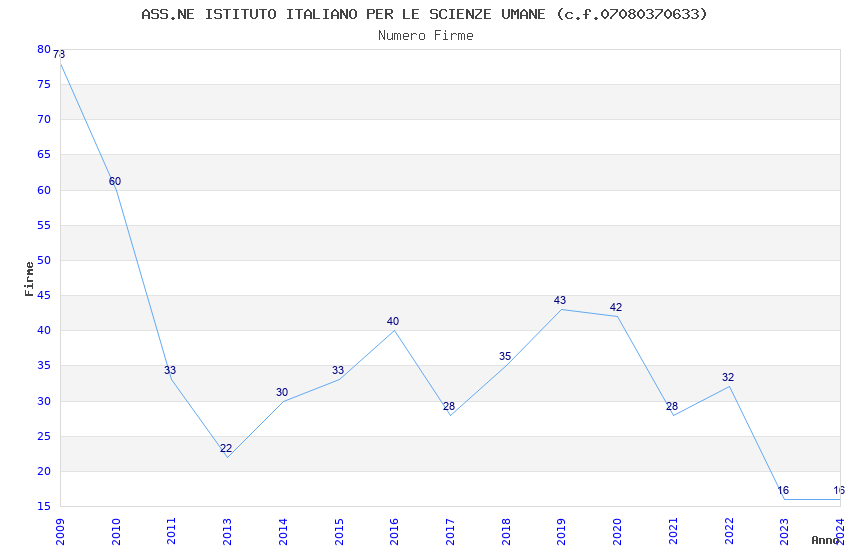Select the 2010 x-axis year label

(x=115, y=532)
